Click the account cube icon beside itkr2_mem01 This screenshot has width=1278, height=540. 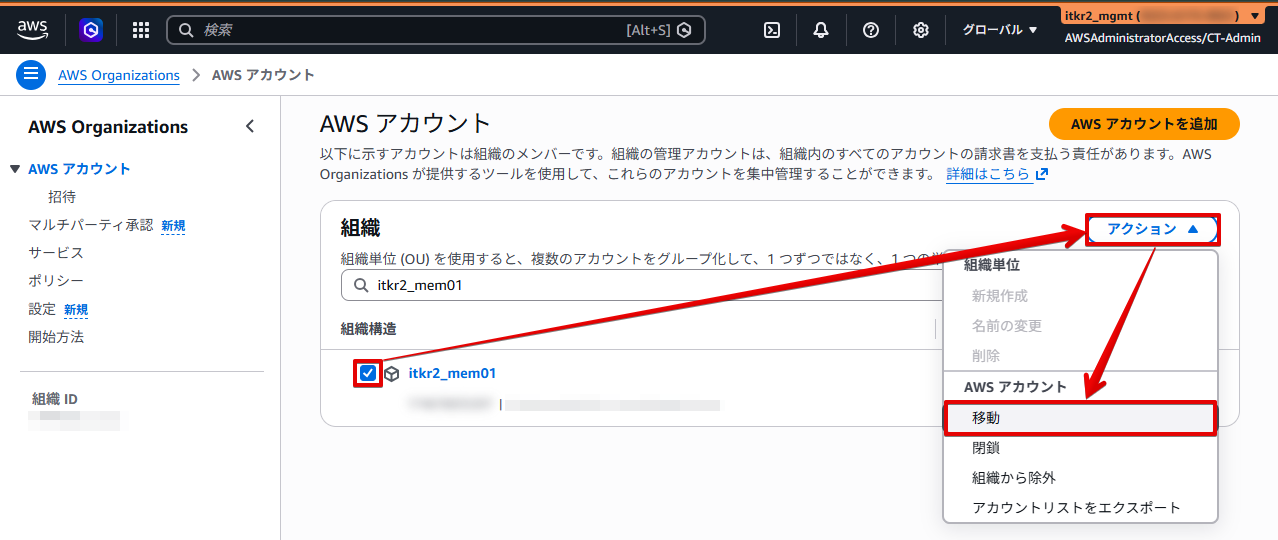click(x=392, y=374)
